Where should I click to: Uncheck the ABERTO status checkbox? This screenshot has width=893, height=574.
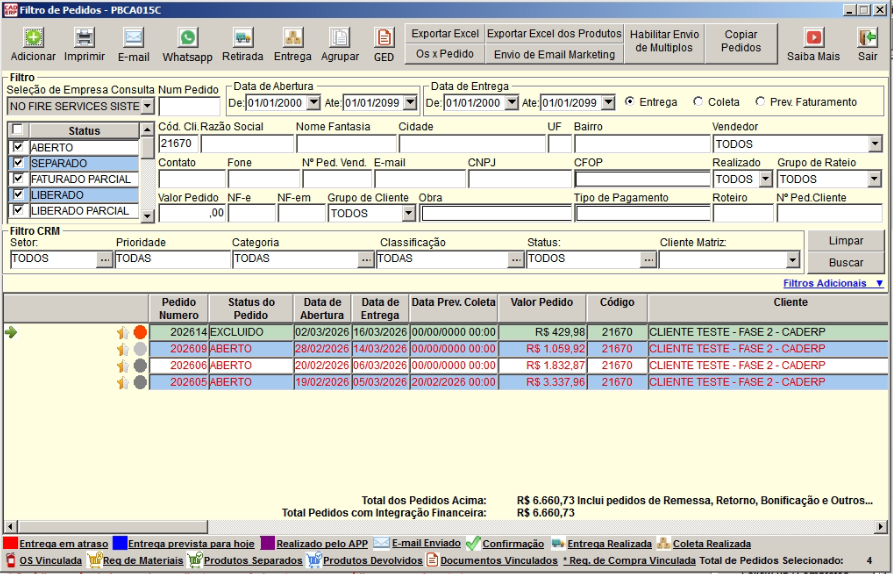click(x=18, y=147)
